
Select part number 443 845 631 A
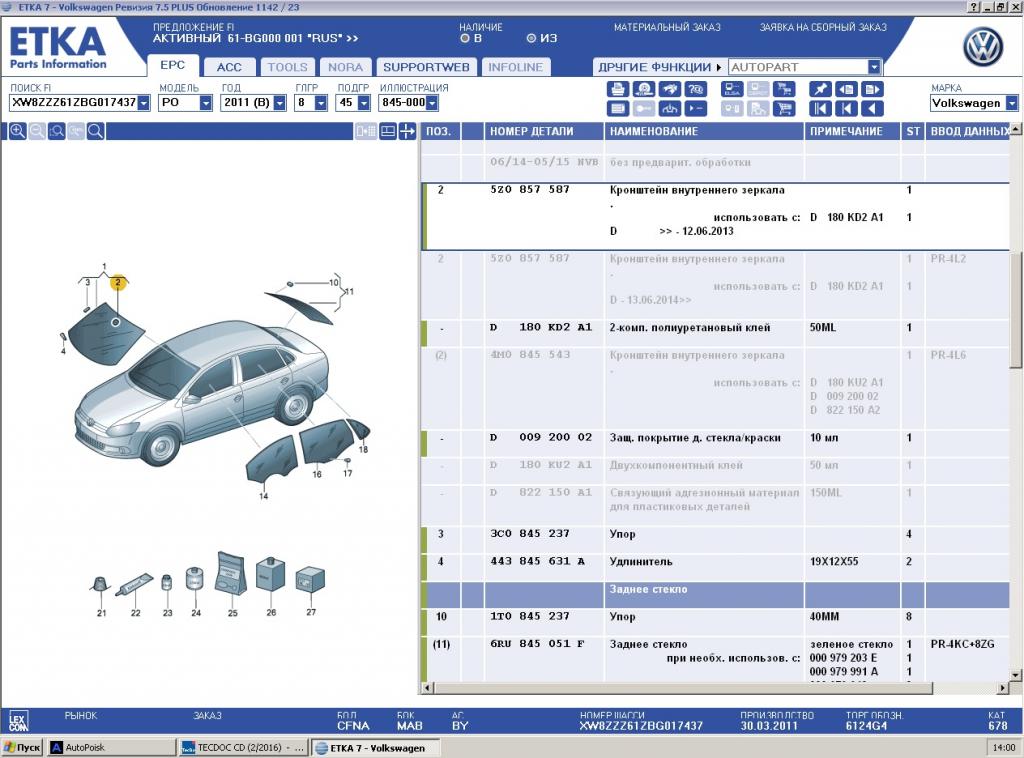point(537,561)
